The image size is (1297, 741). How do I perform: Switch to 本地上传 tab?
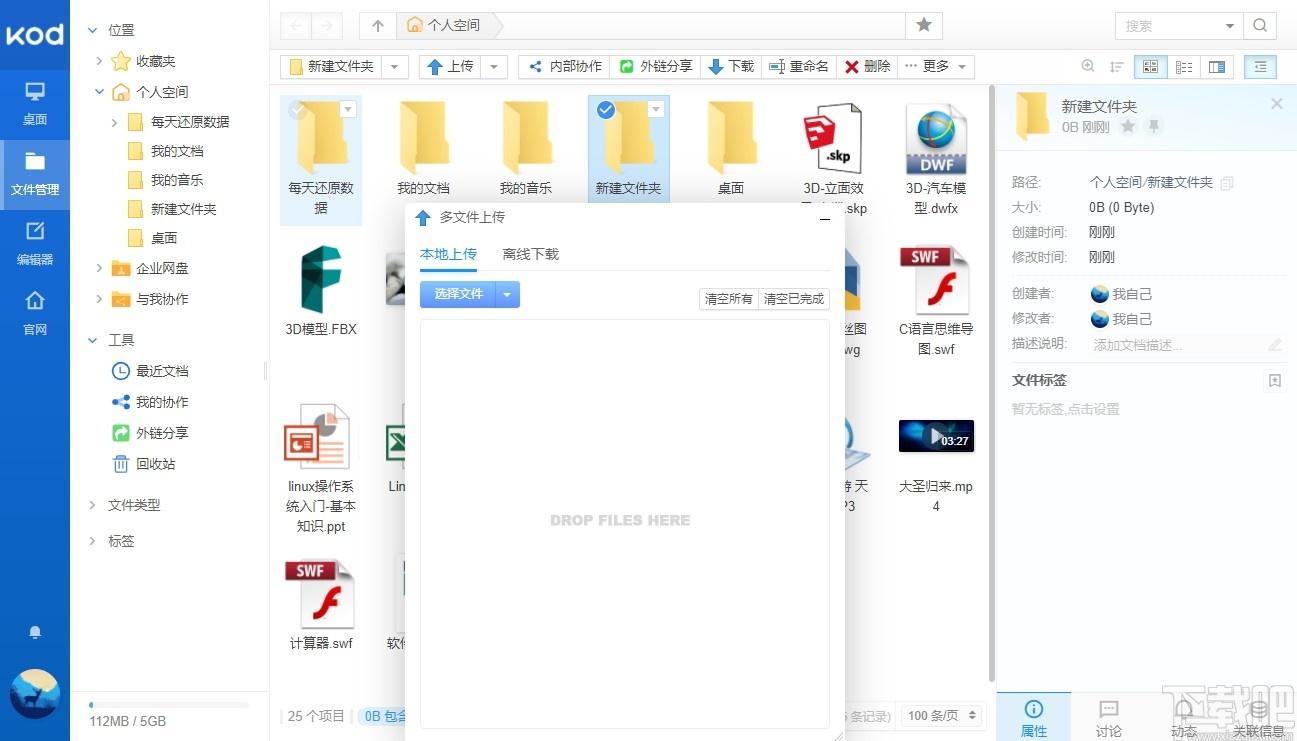(x=448, y=254)
